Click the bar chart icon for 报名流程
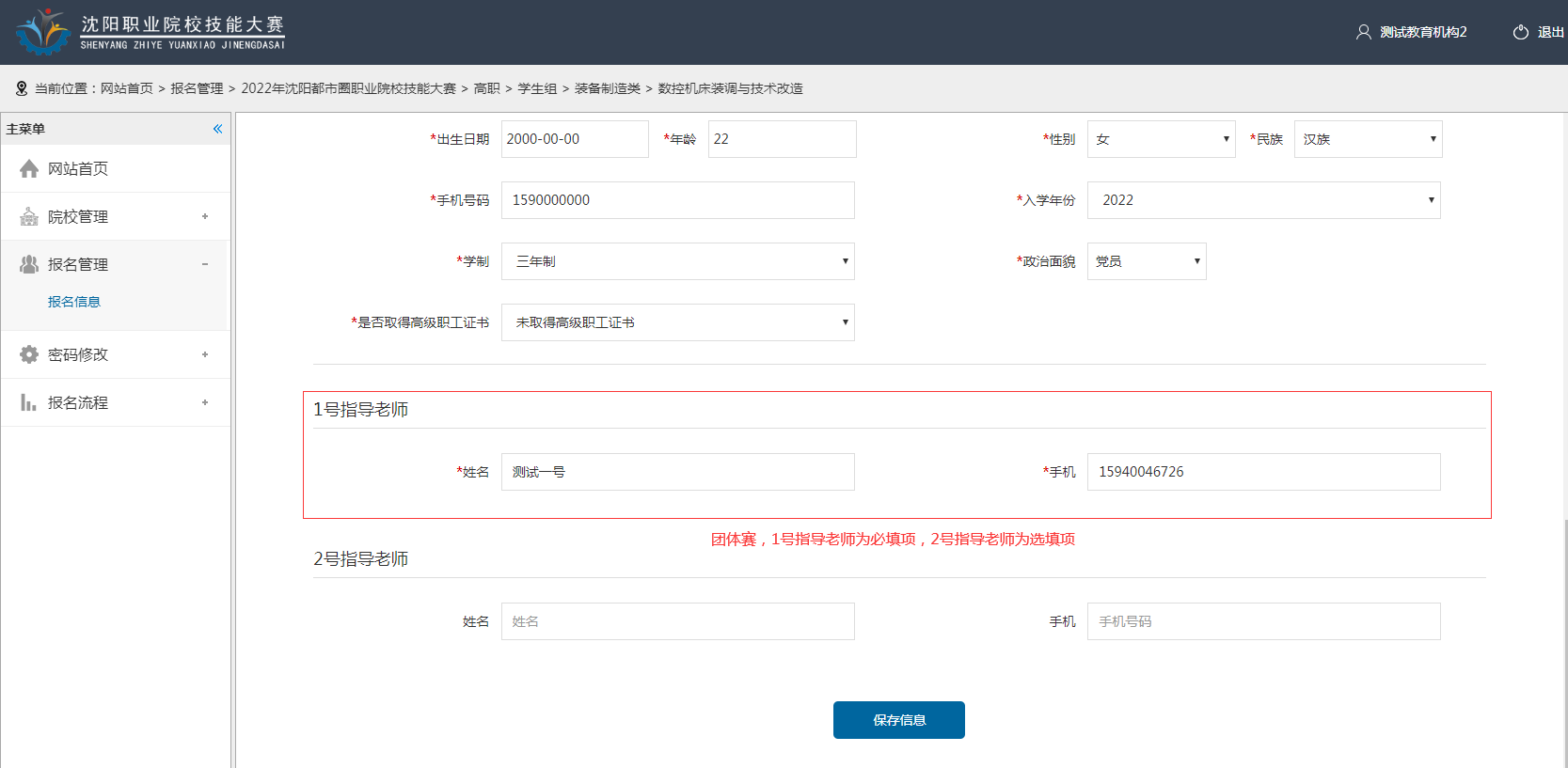This screenshot has width=1568, height=768. (29, 402)
